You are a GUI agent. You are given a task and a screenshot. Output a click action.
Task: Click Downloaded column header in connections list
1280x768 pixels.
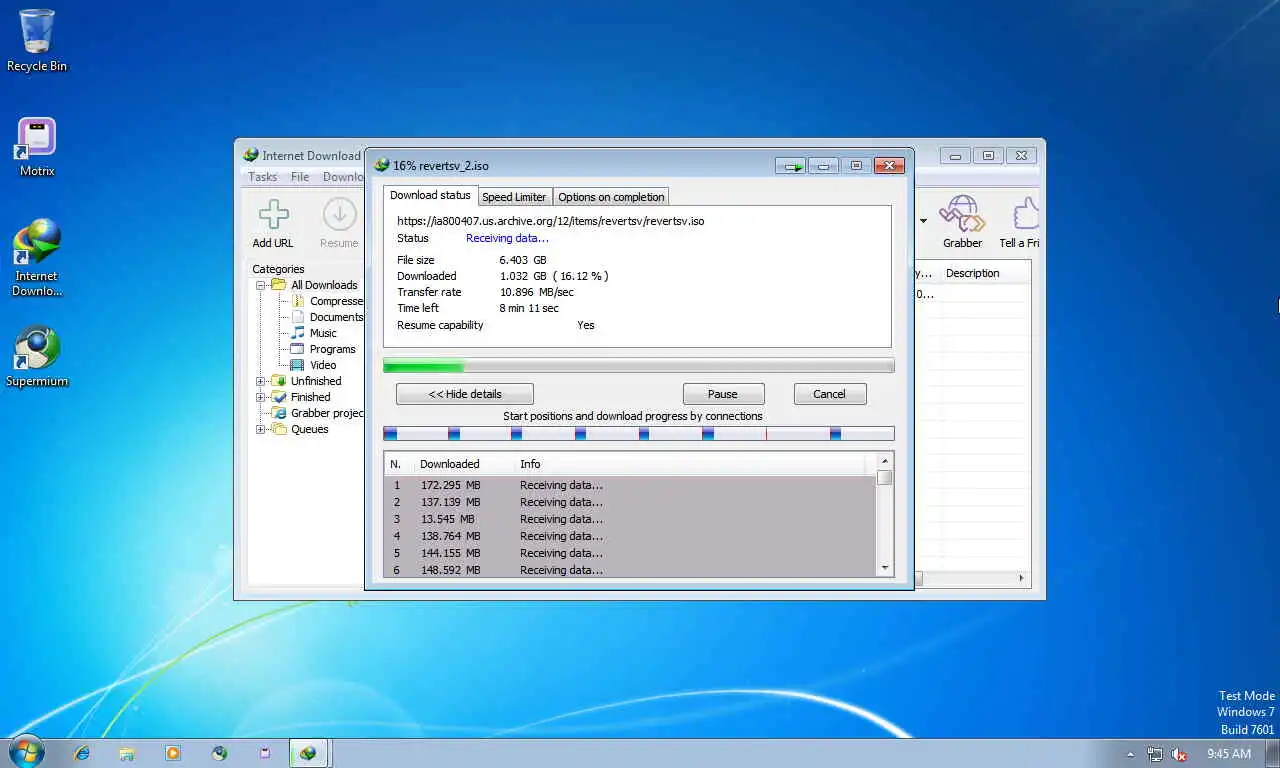point(464,464)
